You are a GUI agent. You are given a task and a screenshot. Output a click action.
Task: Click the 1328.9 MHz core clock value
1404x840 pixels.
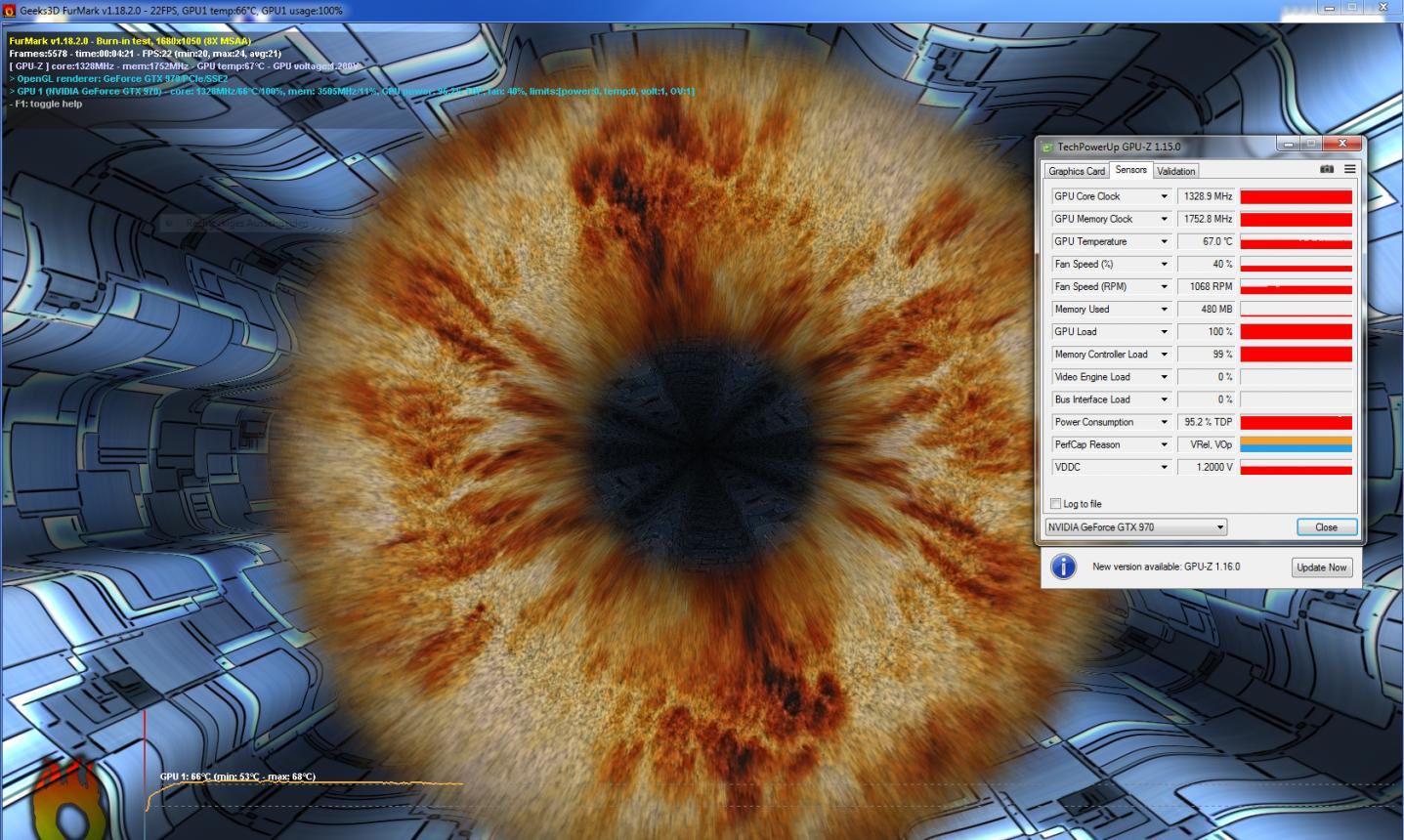tap(1207, 196)
